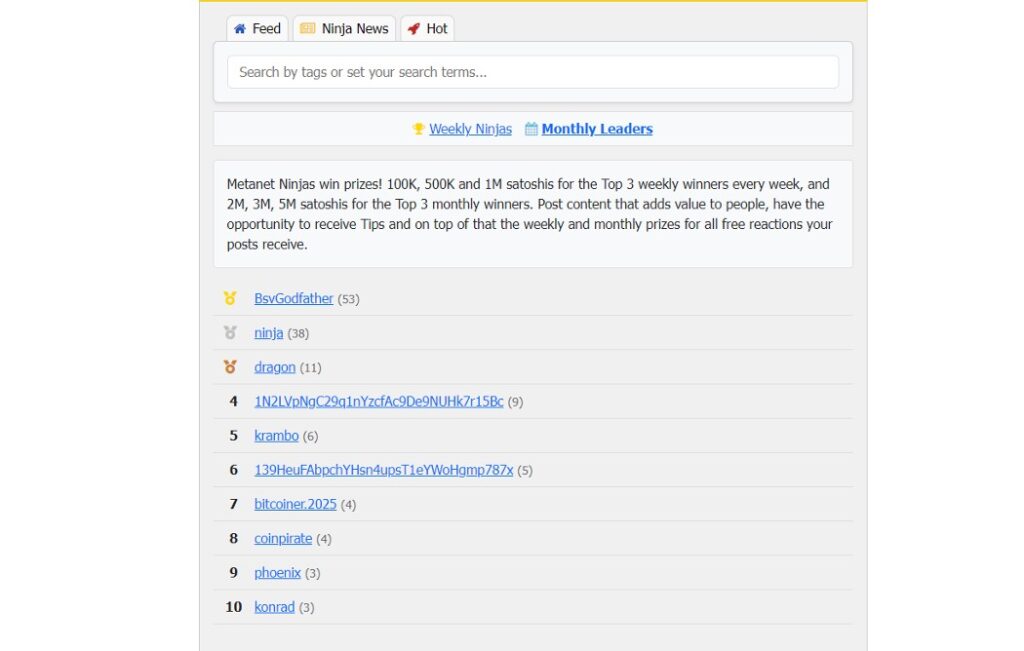Image resolution: width=1024 pixels, height=651 pixels.
Task: Open the 1N2LVpNgC29q1n address profile link
Action: (x=378, y=401)
